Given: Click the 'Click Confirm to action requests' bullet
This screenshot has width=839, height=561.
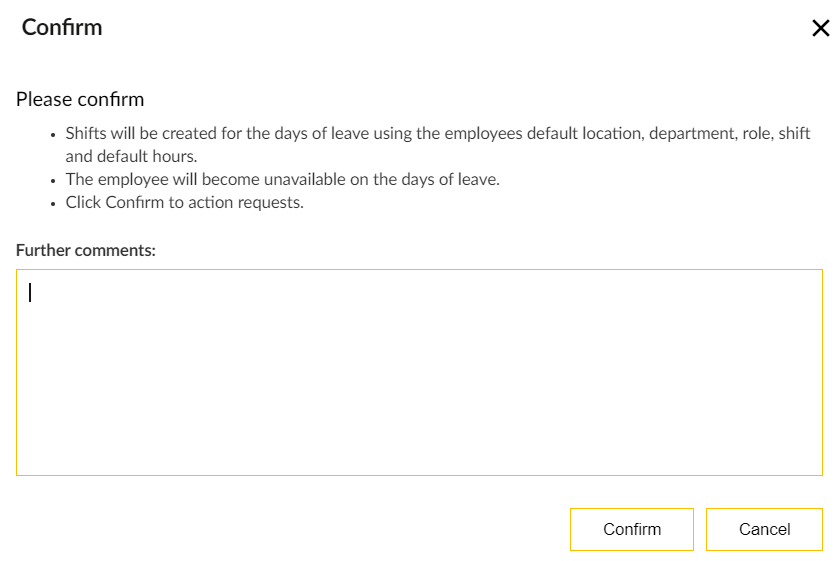Looking at the screenshot, I should click(185, 202).
